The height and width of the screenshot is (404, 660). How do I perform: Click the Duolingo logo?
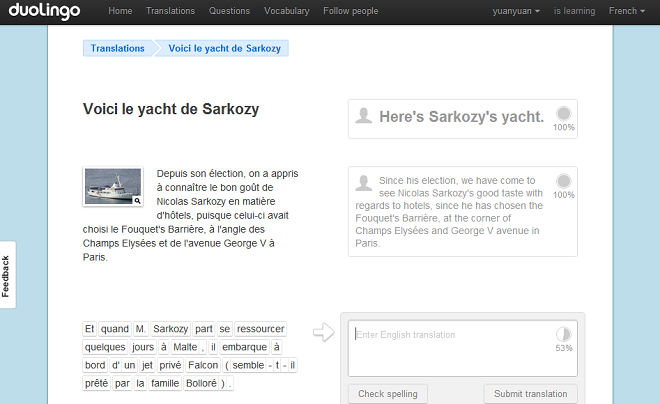tap(45, 11)
